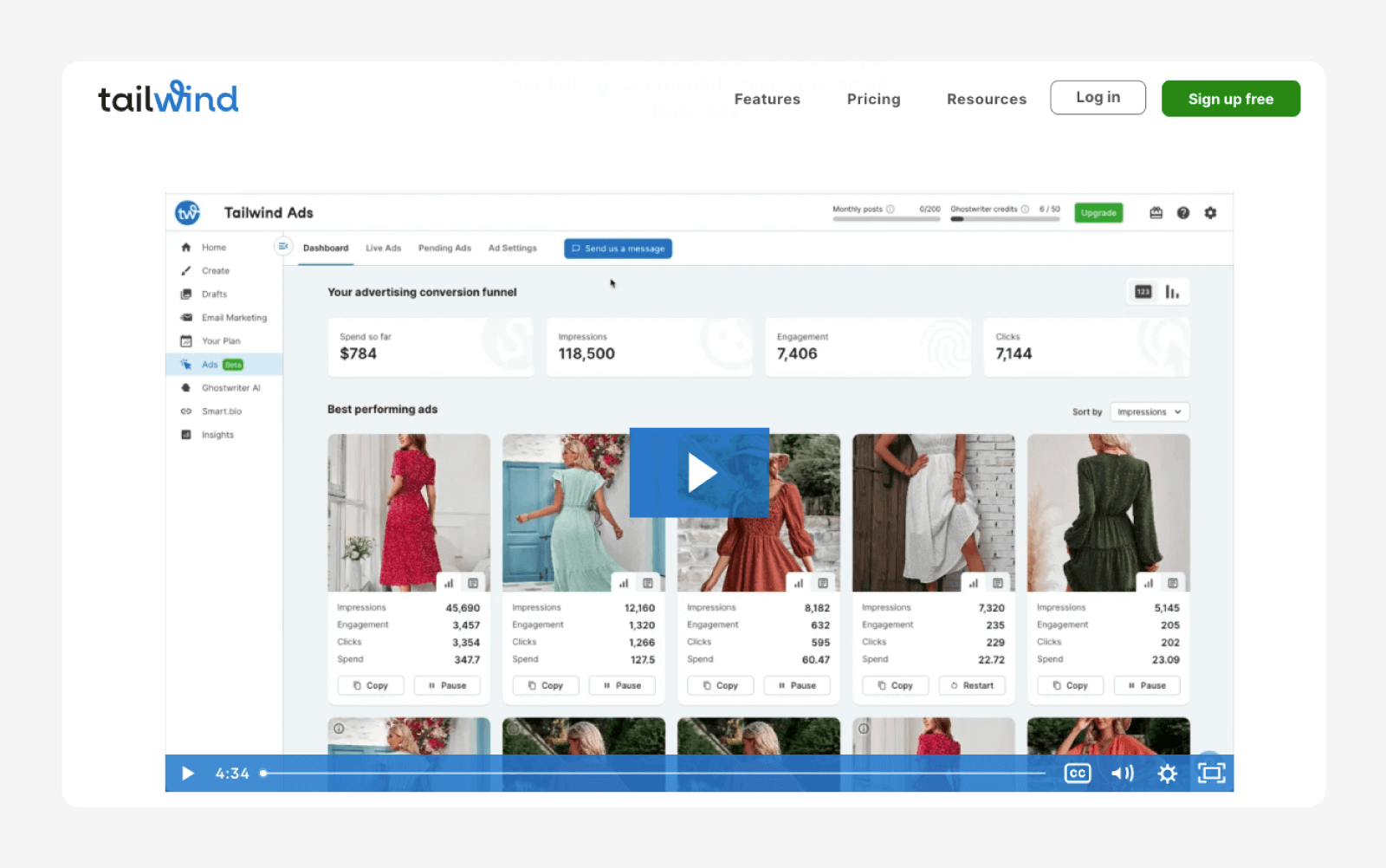Click the Log in button
This screenshot has height=868, width=1386.
[1098, 98]
